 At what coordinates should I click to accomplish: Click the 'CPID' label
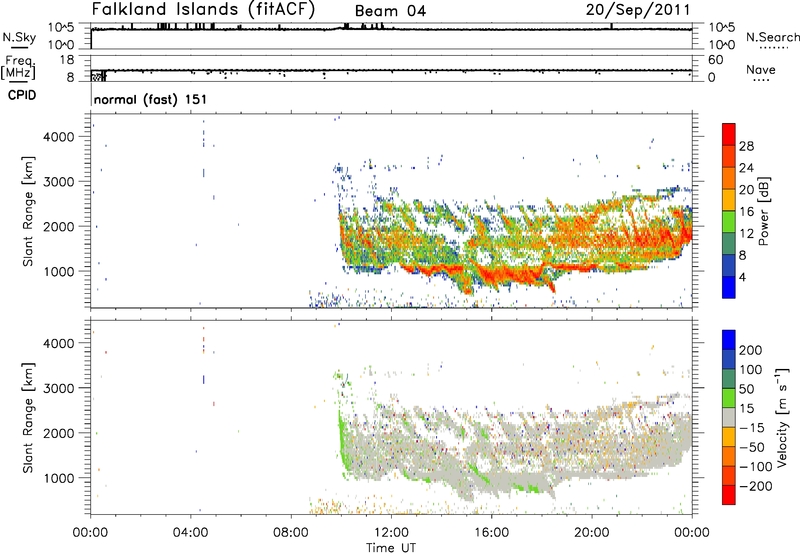coord(22,95)
